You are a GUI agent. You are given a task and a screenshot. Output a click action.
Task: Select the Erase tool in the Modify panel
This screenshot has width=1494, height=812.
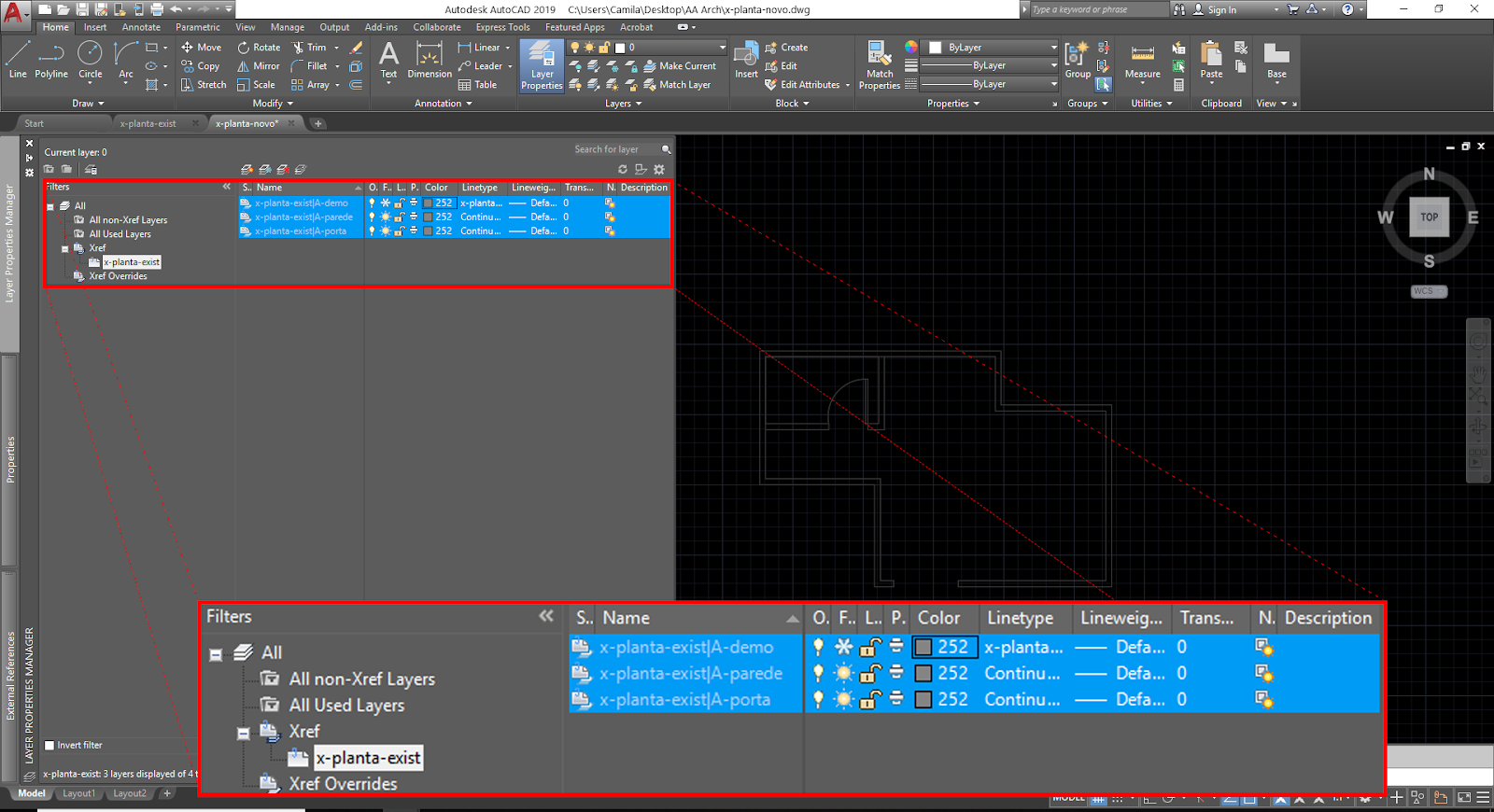356,48
